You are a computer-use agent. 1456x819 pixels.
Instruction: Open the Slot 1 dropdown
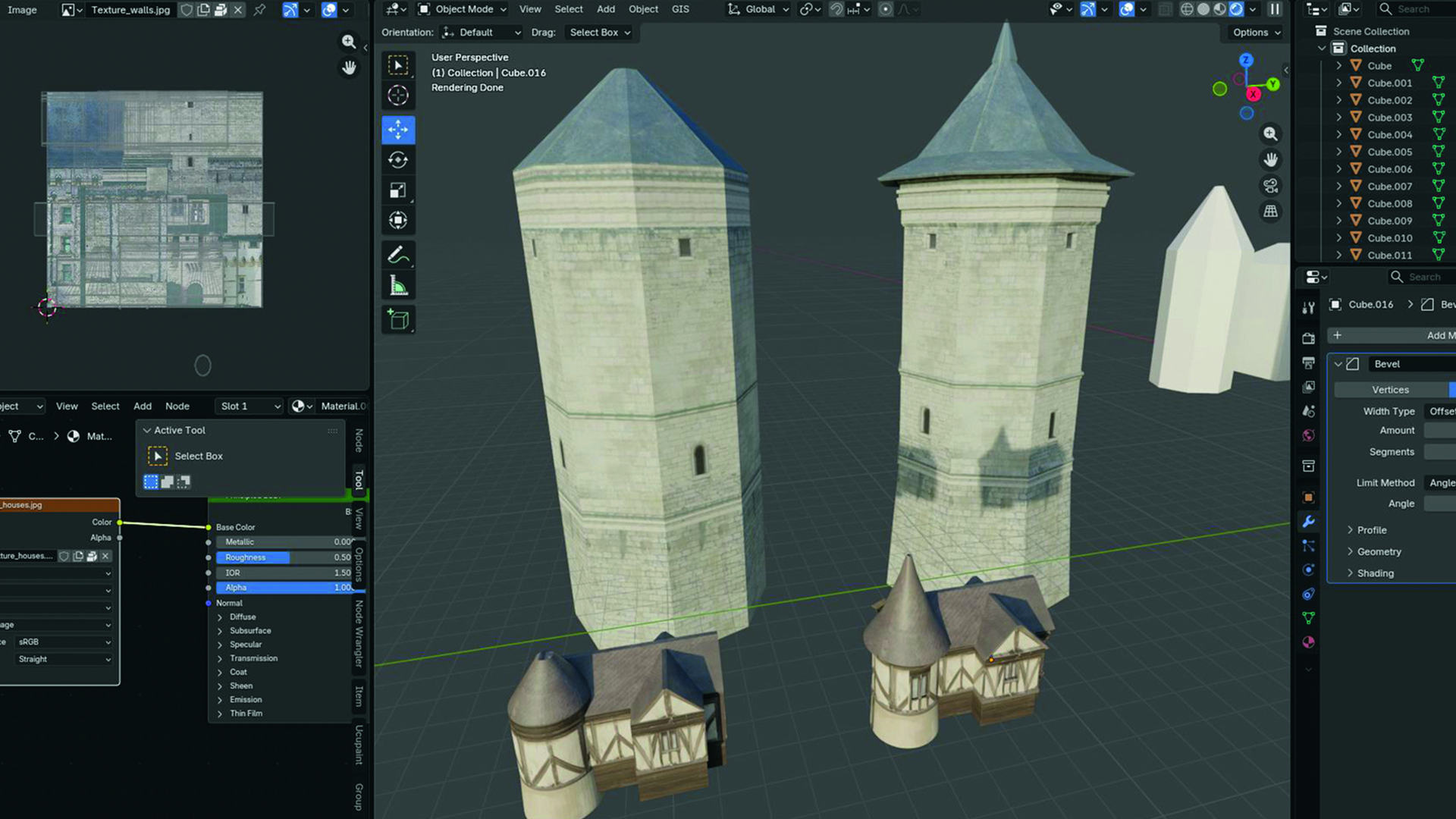[x=249, y=406]
